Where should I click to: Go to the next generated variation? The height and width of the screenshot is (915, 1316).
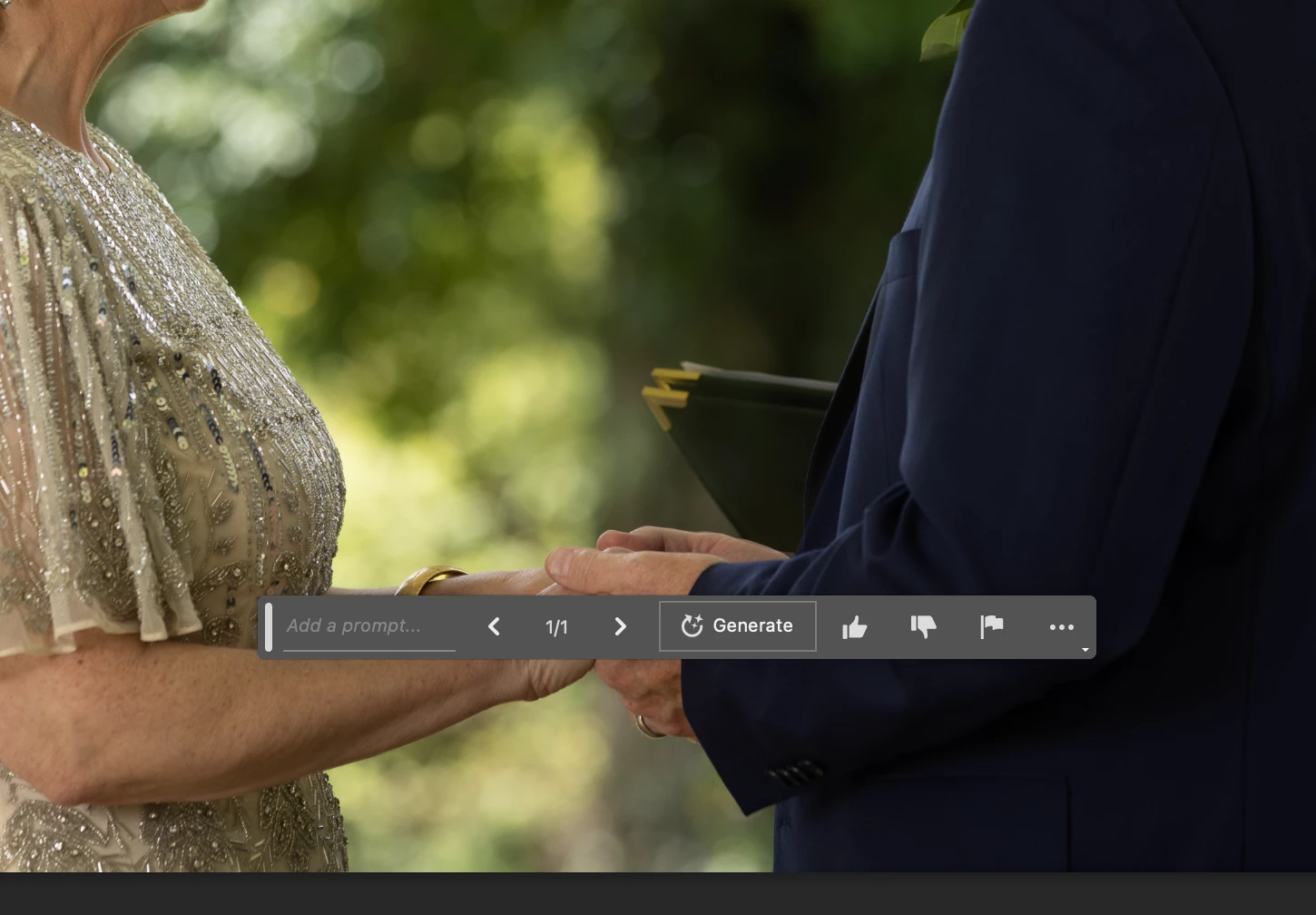pos(621,626)
